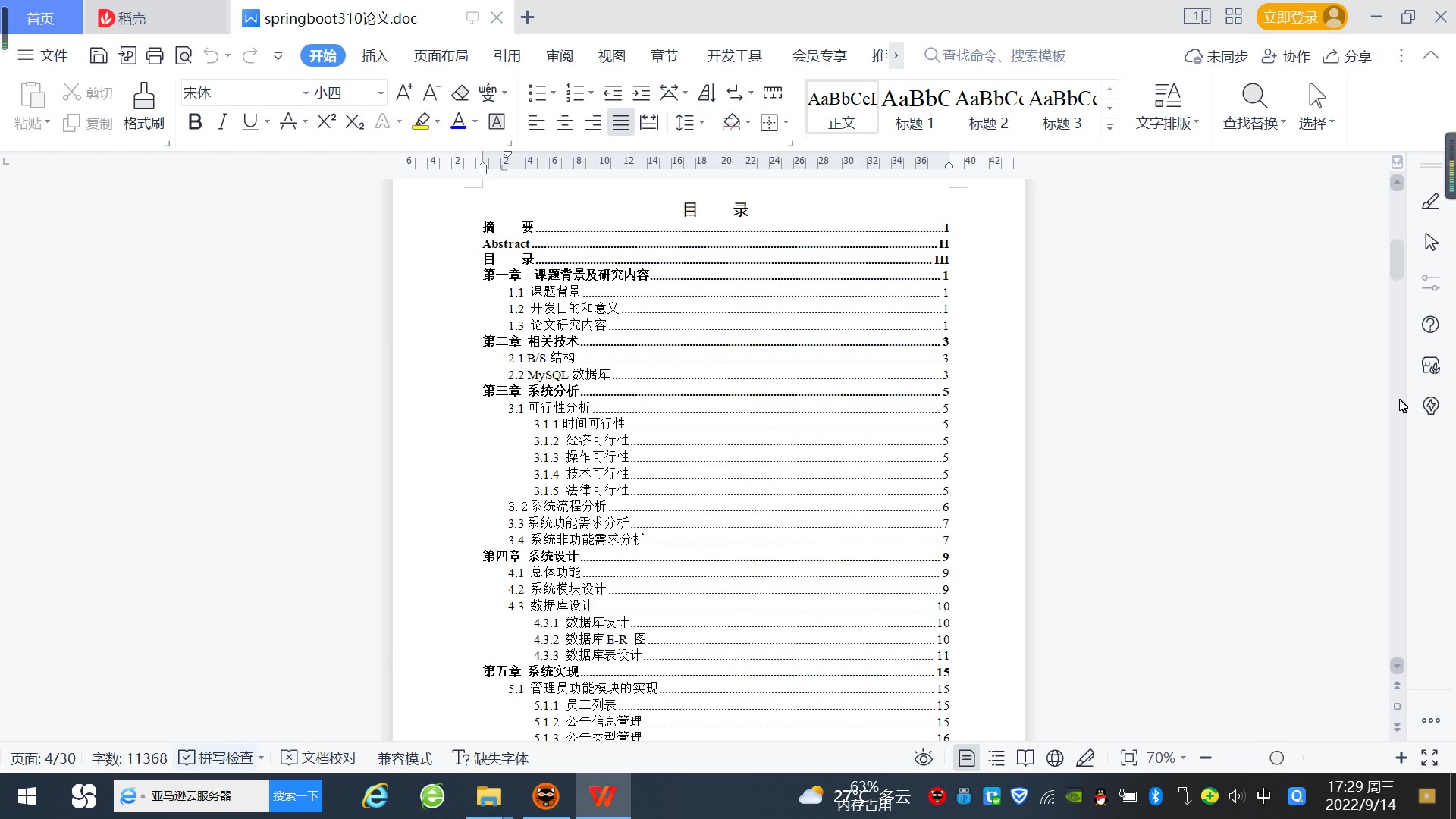The image size is (1456, 819).
Task: Click the Format Painter (格式刷) icon
Action: coord(144,107)
